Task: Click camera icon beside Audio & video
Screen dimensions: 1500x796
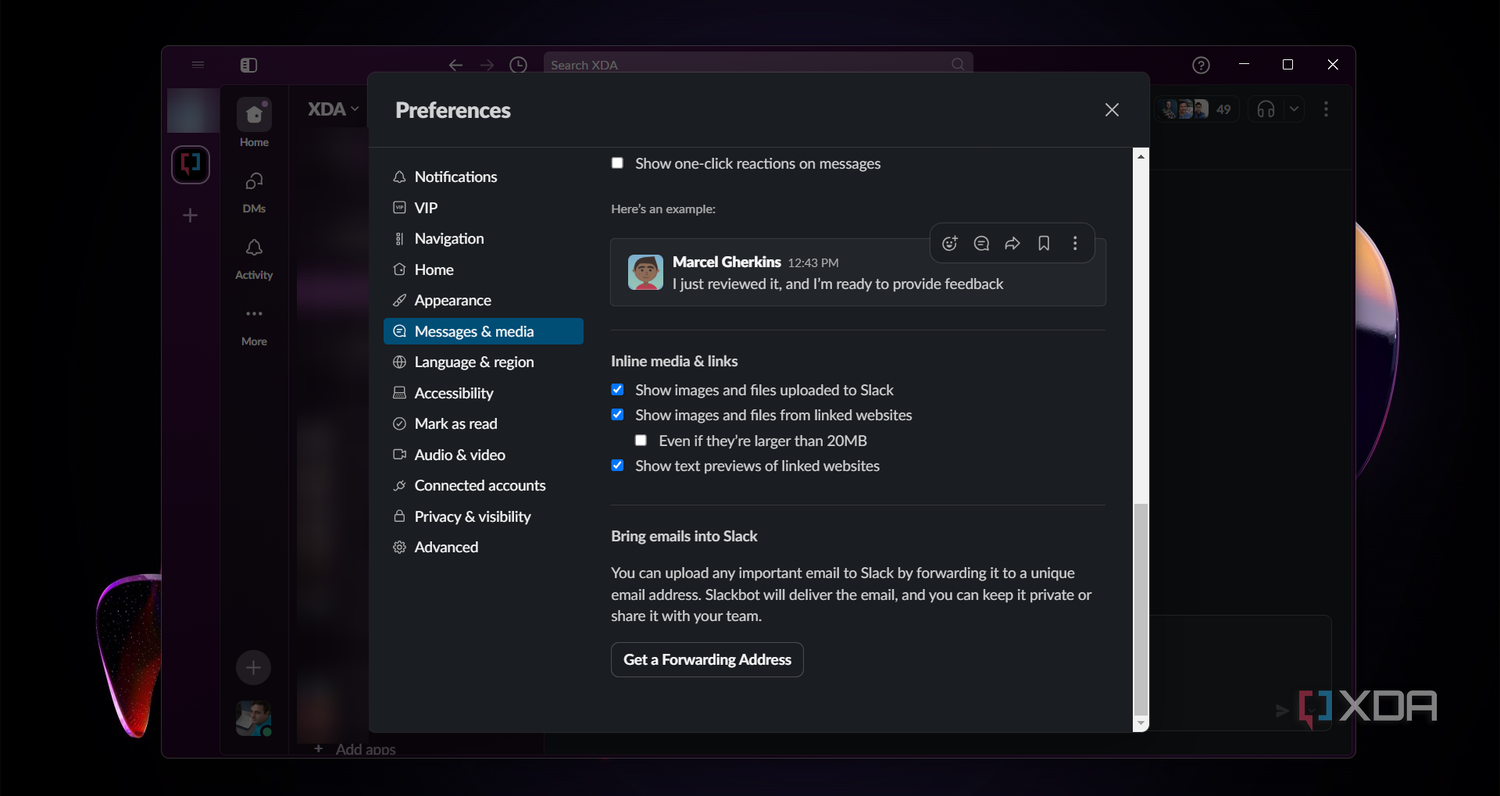Action: pyautogui.click(x=400, y=455)
